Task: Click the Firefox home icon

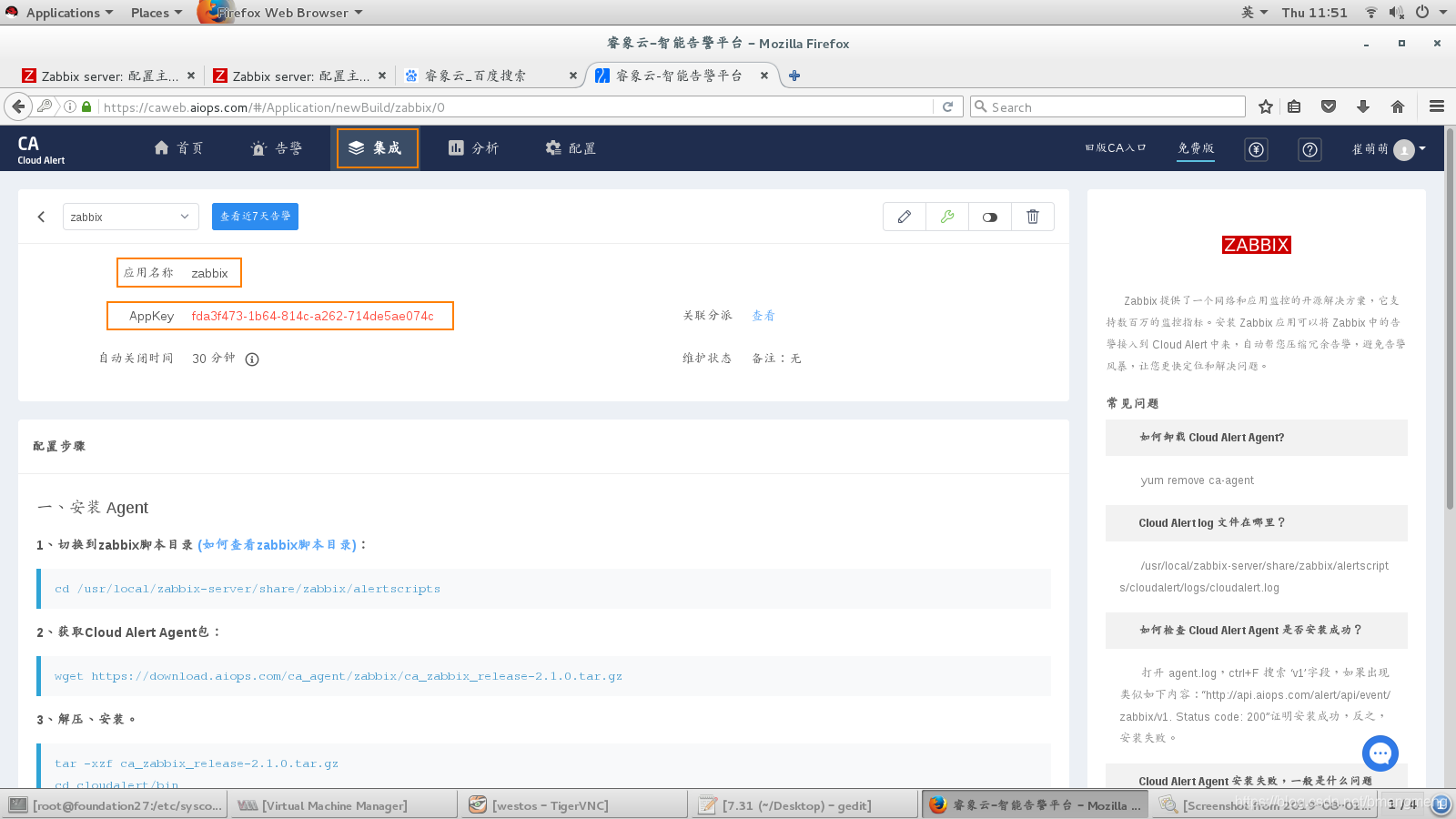Action: pos(1398,106)
